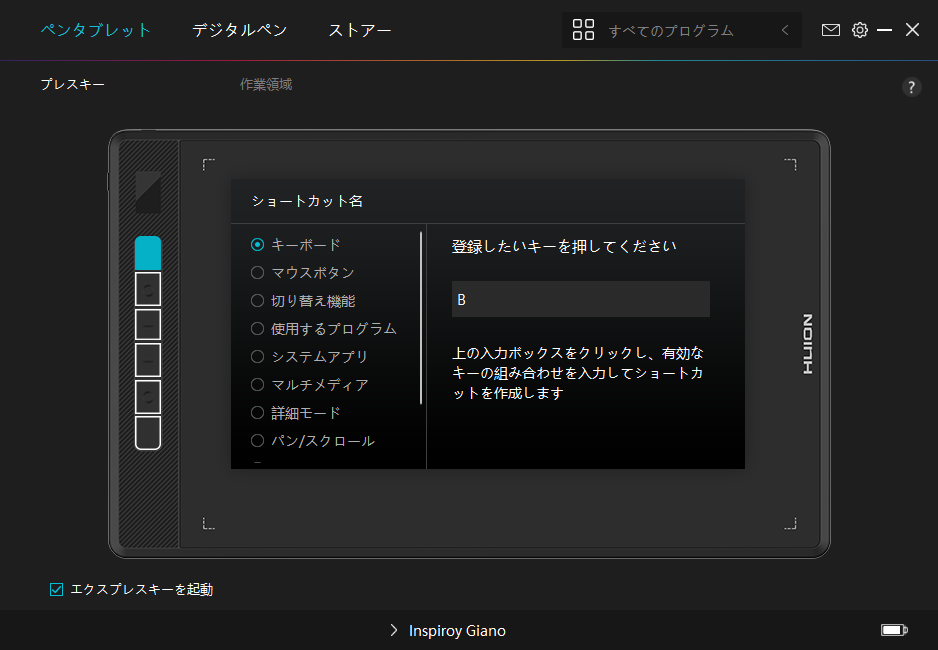This screenshot has width=938, height=650.
Task: Toggle the エクスプレスキーを起動 checkbox
Action: (56, 590)
